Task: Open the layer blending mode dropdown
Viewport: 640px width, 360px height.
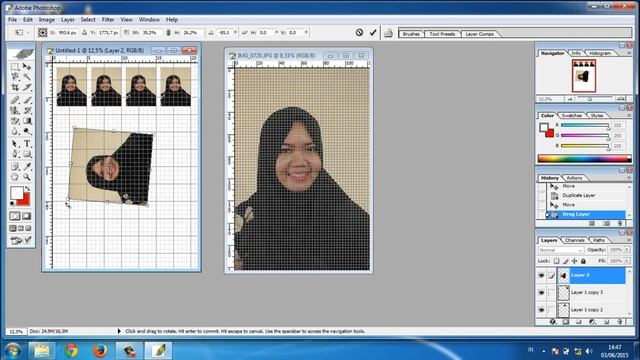Action: [561, 250]
